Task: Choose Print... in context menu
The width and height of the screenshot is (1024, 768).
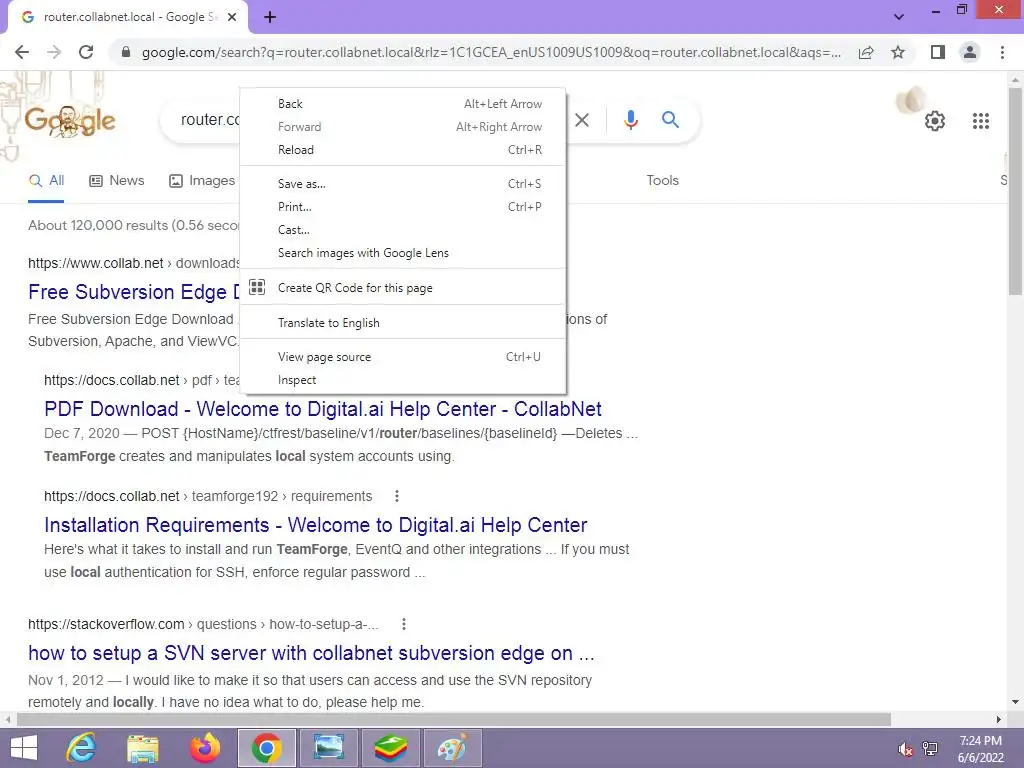Action: tap(403, 206)
